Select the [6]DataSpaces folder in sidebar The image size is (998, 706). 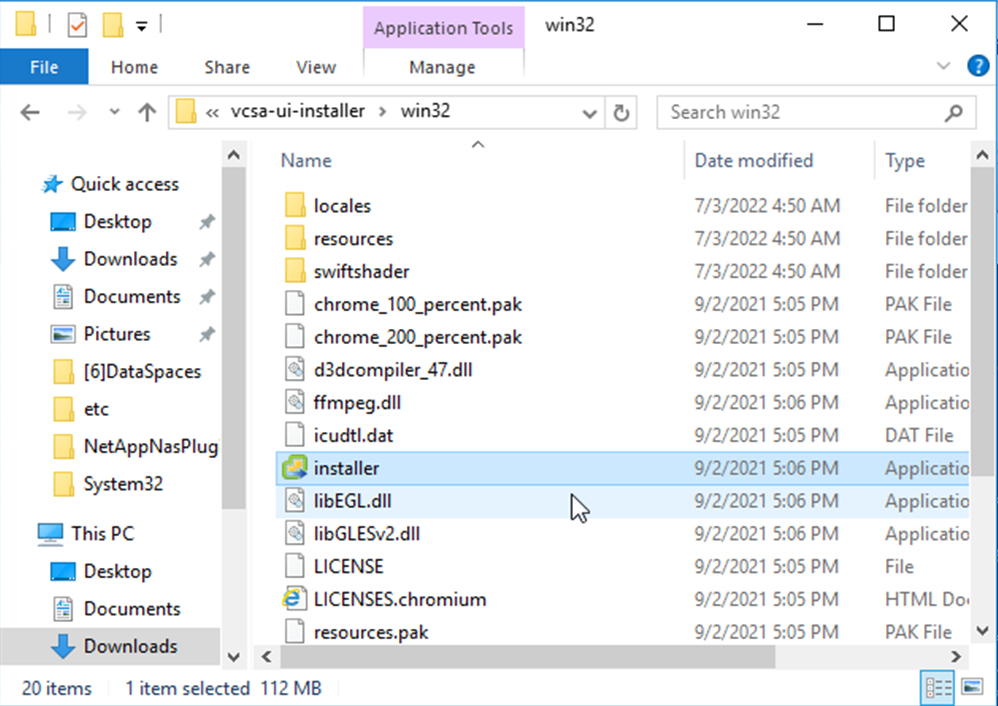(142, 372)
